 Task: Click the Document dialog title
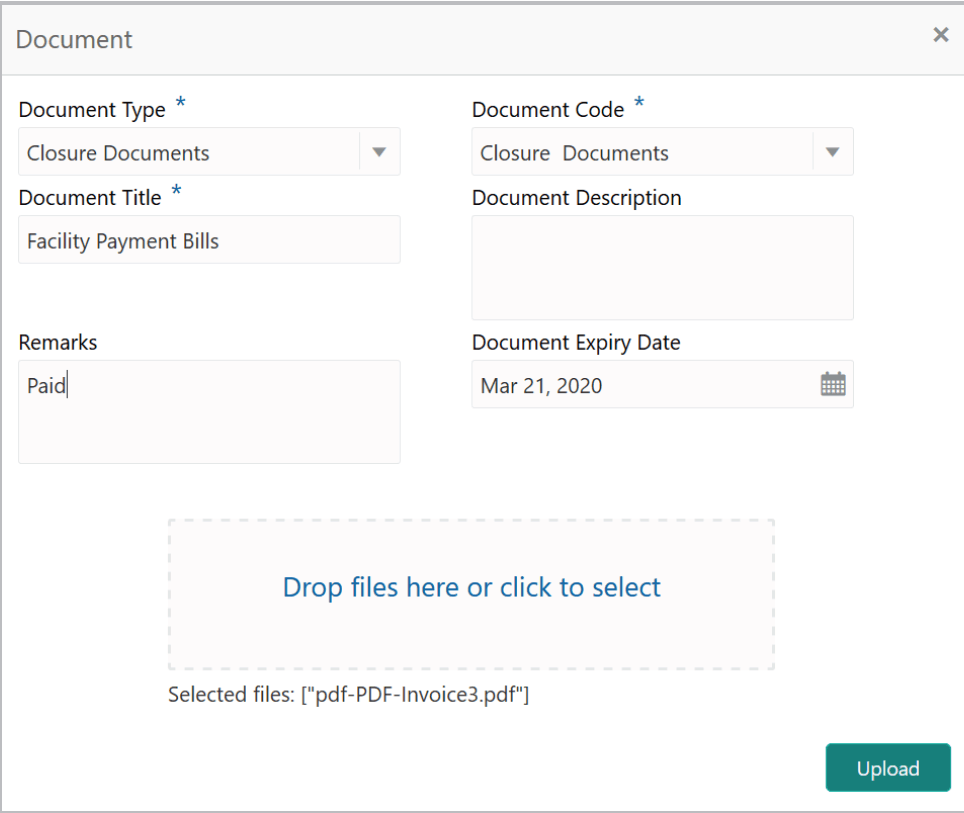[x=73, y=39]
